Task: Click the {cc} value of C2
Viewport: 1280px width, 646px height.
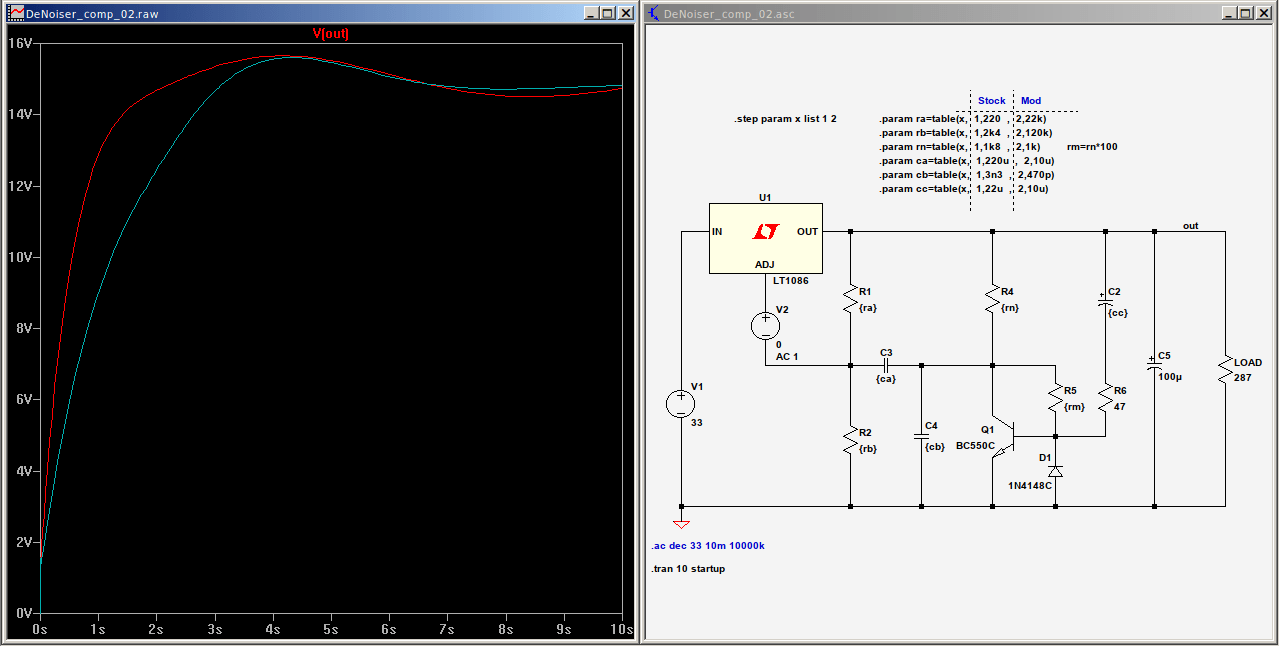Action: [x=1118, y=312]
